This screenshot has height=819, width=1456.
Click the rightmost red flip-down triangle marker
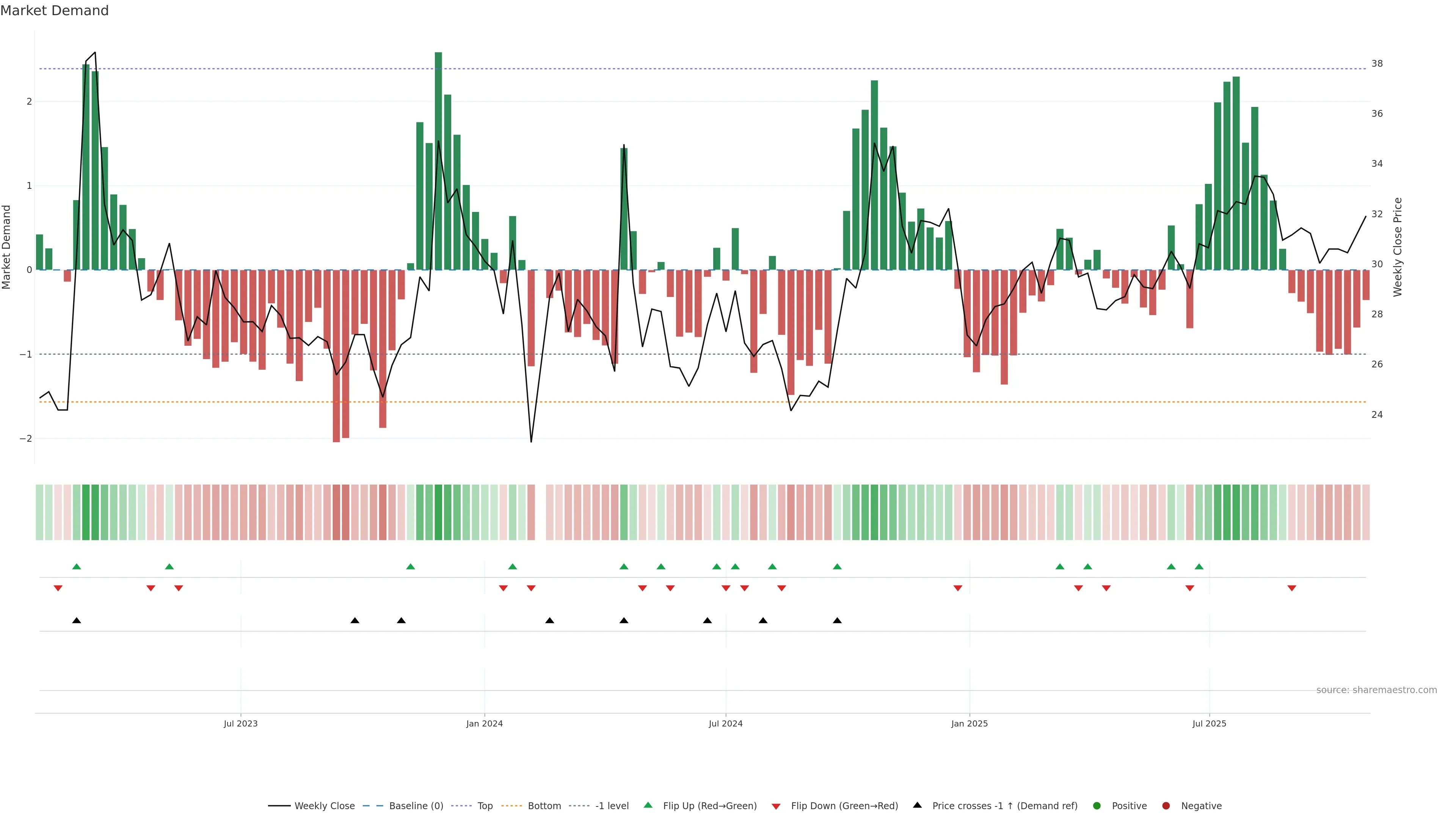[1291, 588]
